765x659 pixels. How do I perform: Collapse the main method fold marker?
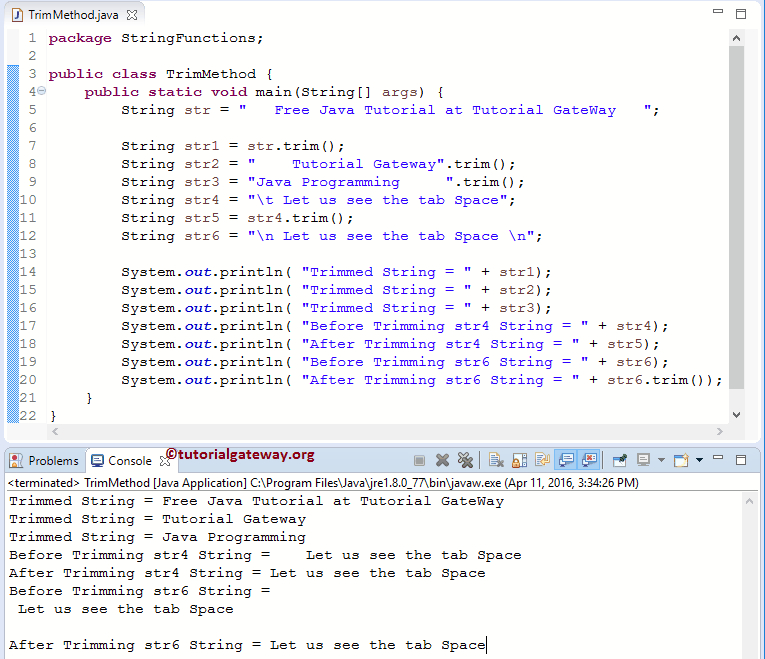[x=40, y=92]
